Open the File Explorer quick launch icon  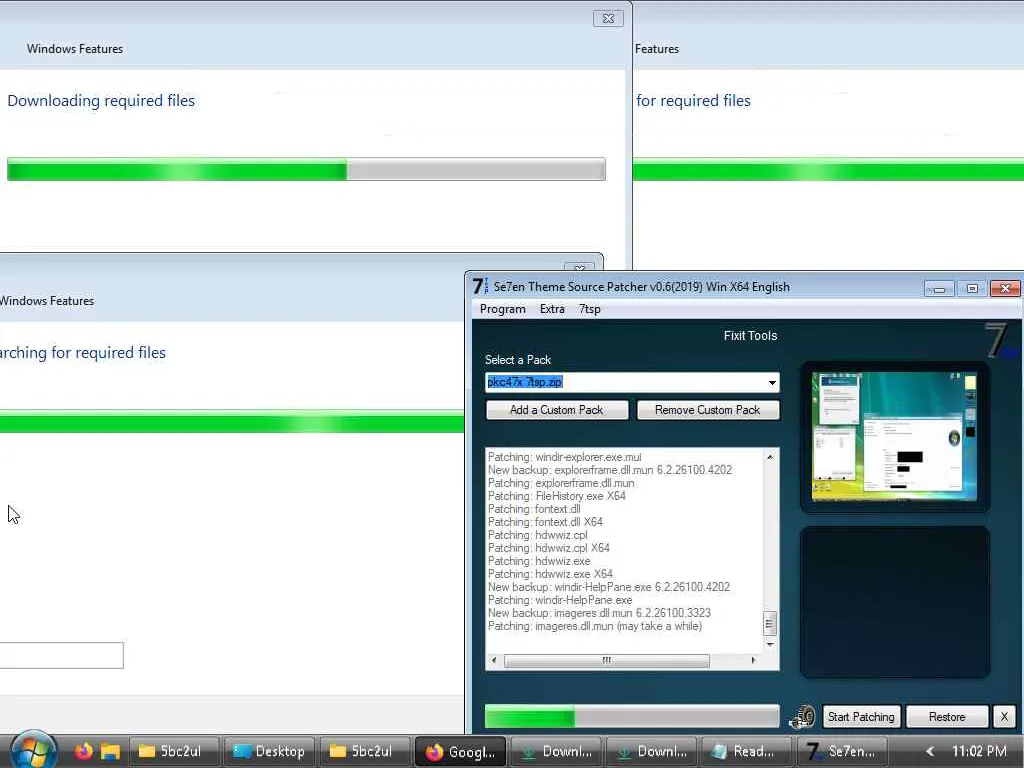pos(110,752)
